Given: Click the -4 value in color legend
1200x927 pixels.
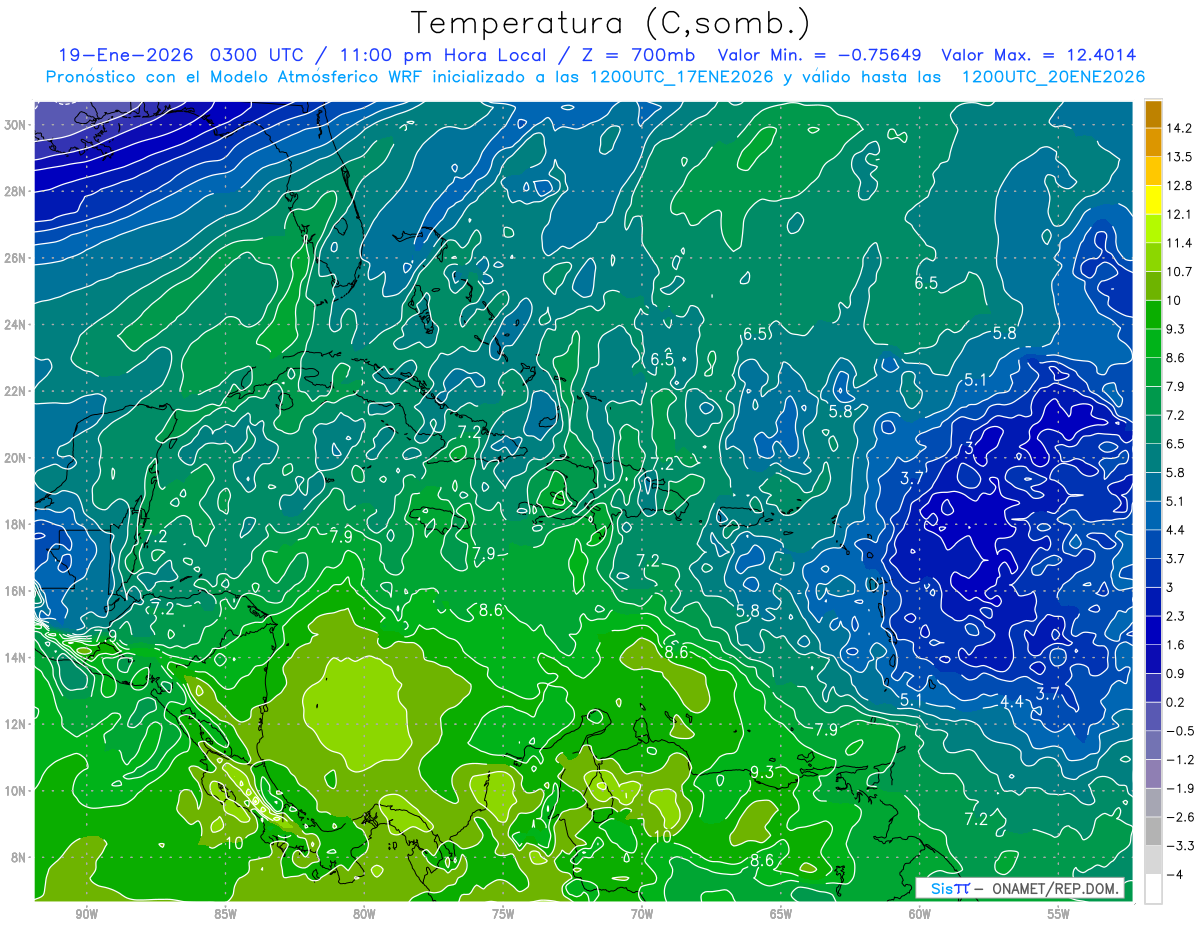Looking at the screenshot, I should 1175,874.
